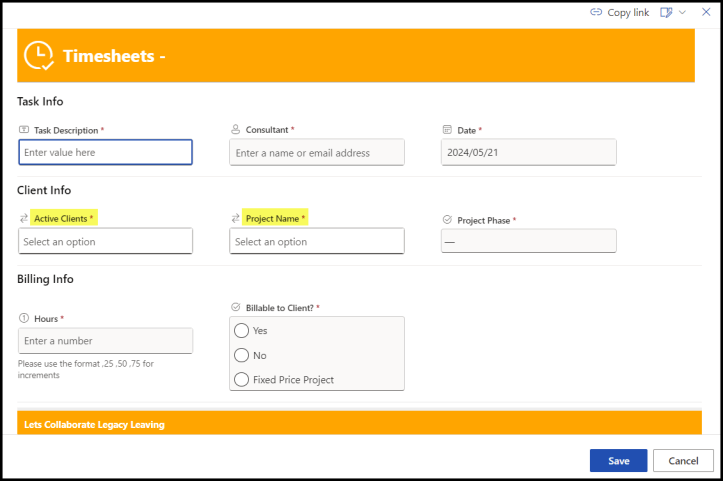Expand the chevron next to the edit icon

tap(683, 12)
